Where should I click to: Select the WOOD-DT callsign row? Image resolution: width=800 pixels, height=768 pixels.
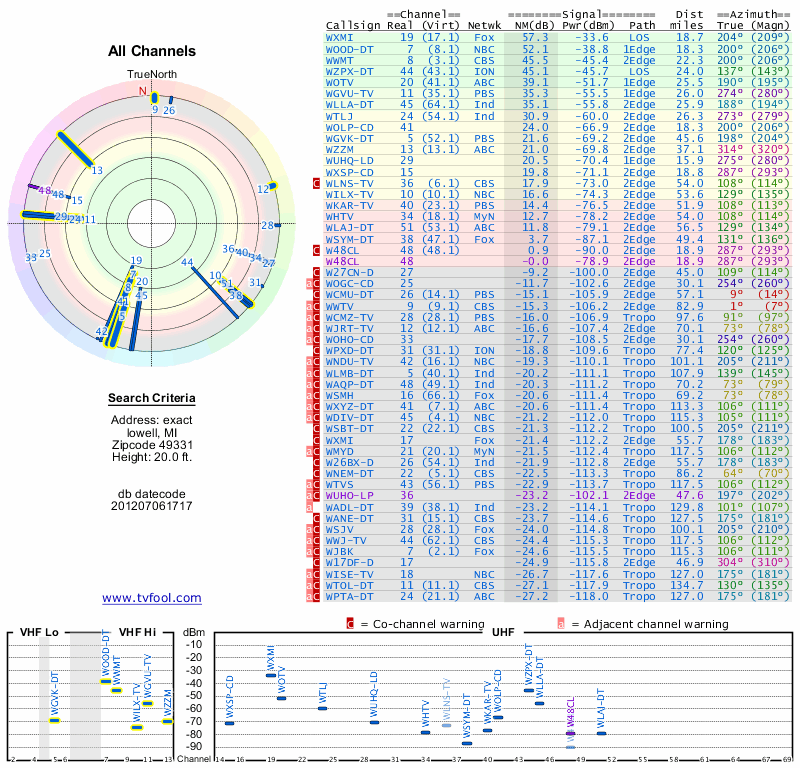pos(558,49)
